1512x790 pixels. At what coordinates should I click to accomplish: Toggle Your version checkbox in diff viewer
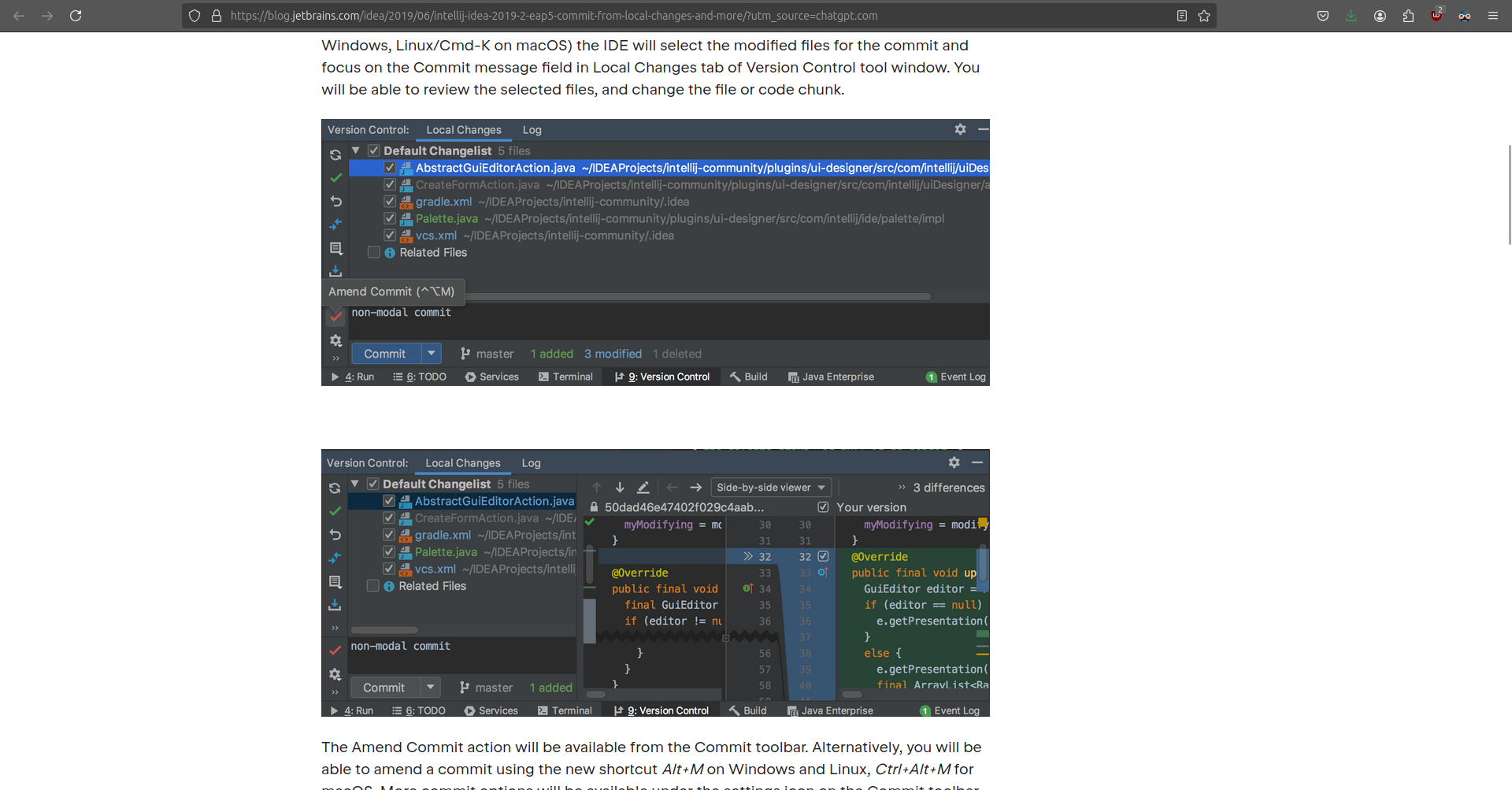[x=823, y=507]
